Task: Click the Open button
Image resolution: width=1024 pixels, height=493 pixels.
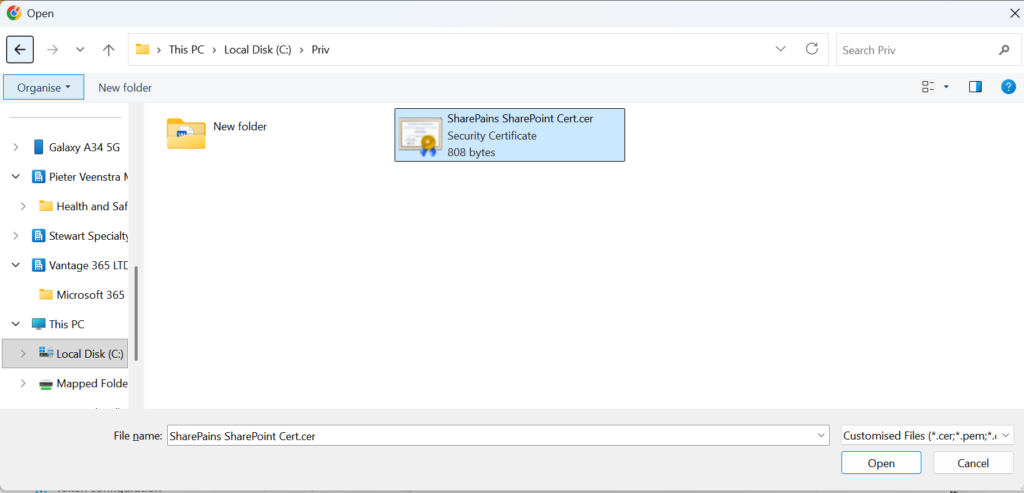Action: [x=881, y=463]
